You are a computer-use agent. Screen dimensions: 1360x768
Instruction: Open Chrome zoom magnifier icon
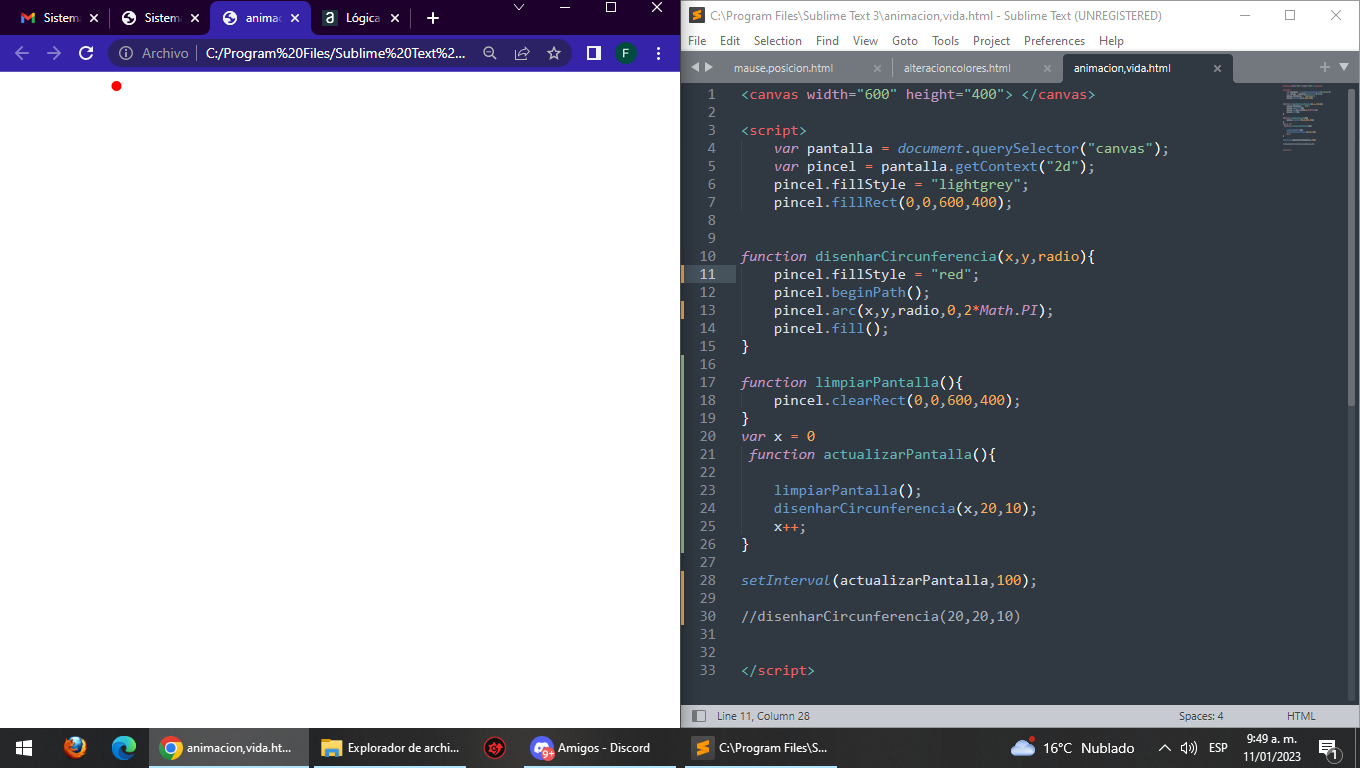click(x=490, y=53)
